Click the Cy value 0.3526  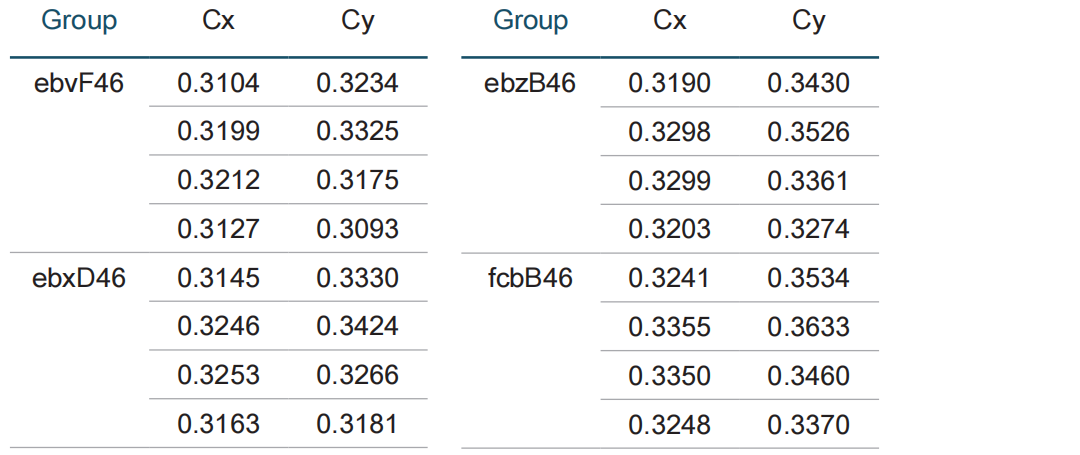(x=809, y=132)
